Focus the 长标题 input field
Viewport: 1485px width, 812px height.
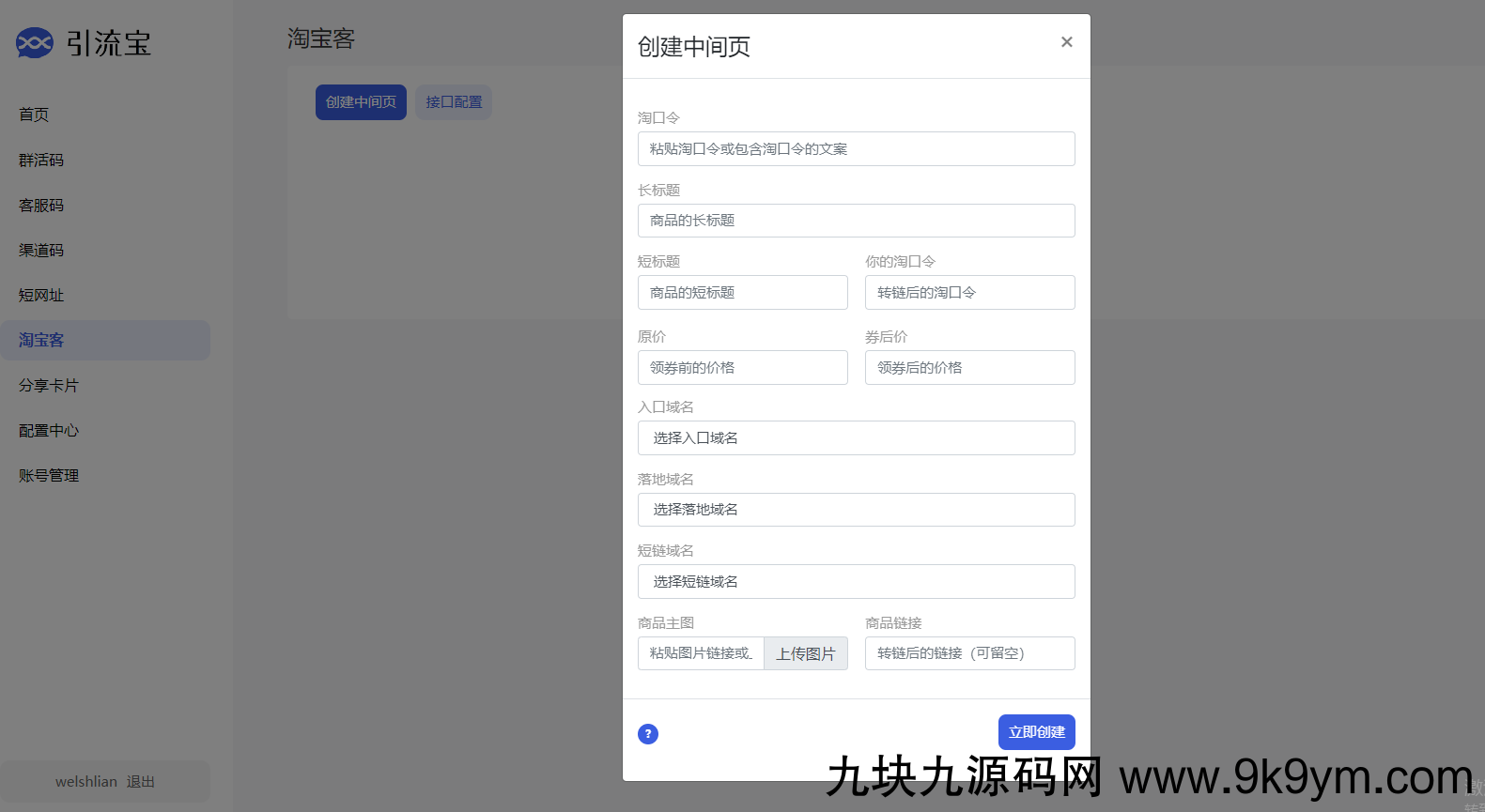856,221
